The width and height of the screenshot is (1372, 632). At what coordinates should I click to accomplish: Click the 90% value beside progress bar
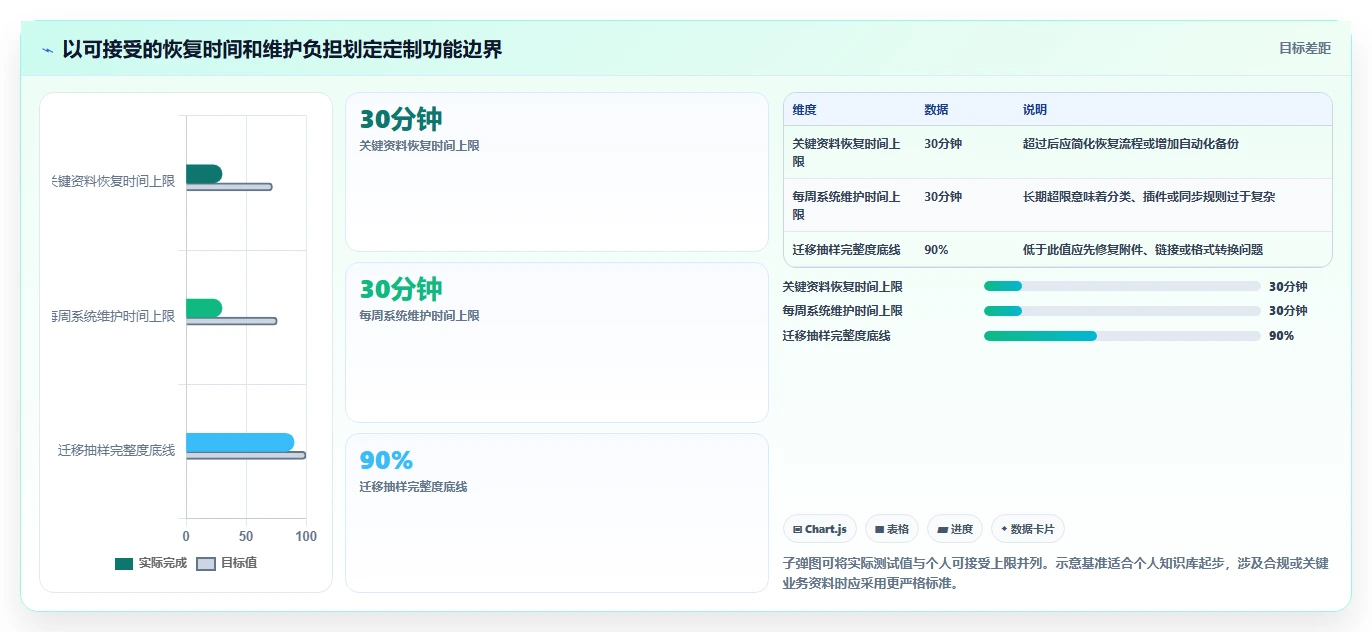(x=1281, y=336)
